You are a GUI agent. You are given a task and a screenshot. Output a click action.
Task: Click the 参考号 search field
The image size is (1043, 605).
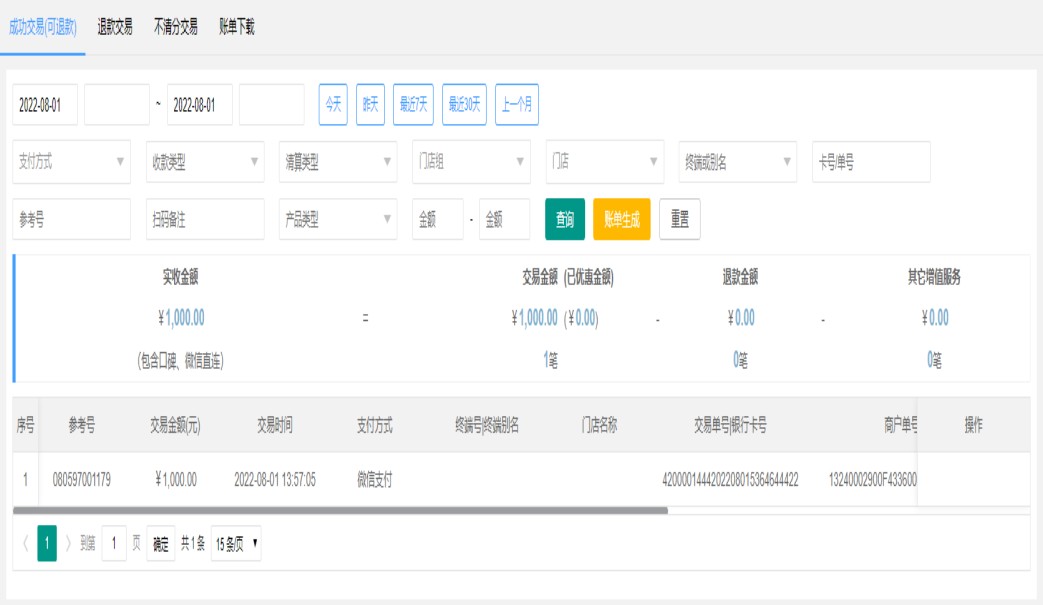point(71,220)
